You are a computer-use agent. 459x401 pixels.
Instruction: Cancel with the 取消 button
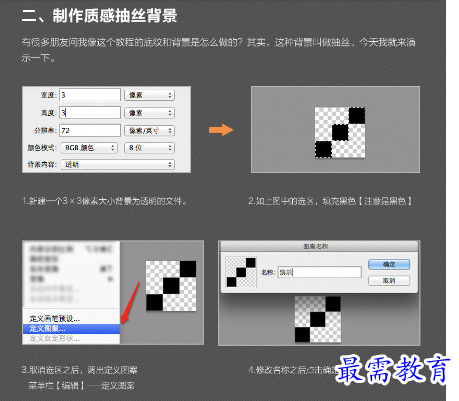(389, 281)
